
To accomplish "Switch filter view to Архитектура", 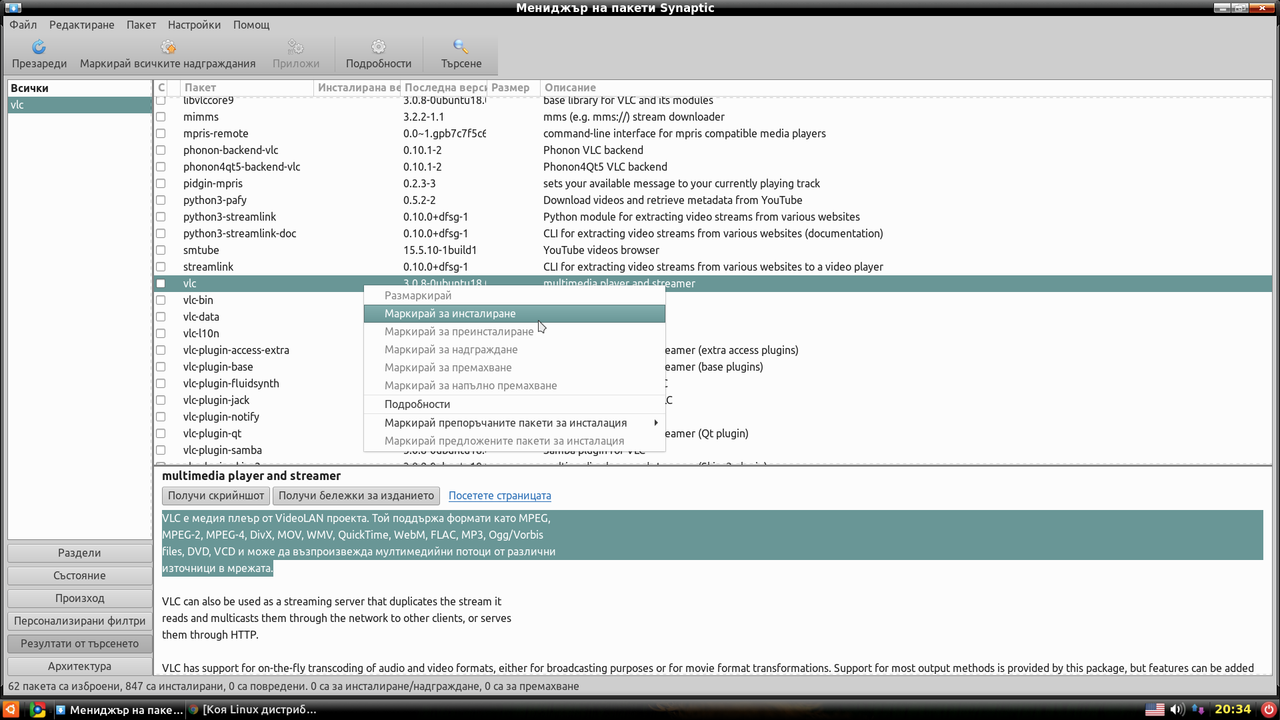I will [79, 666].
